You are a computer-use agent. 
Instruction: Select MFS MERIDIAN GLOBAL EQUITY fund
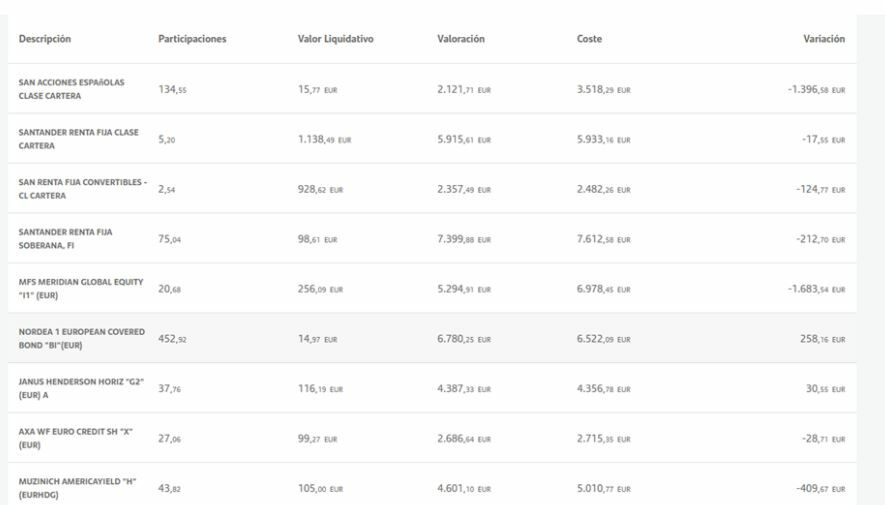[80, 288]
